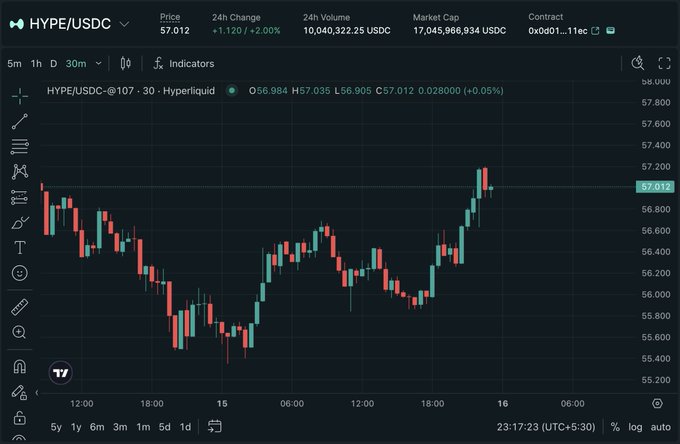Click the quick search icon in toolbar
The width and height of the screenshot is (680, 444).
[638, 63]
